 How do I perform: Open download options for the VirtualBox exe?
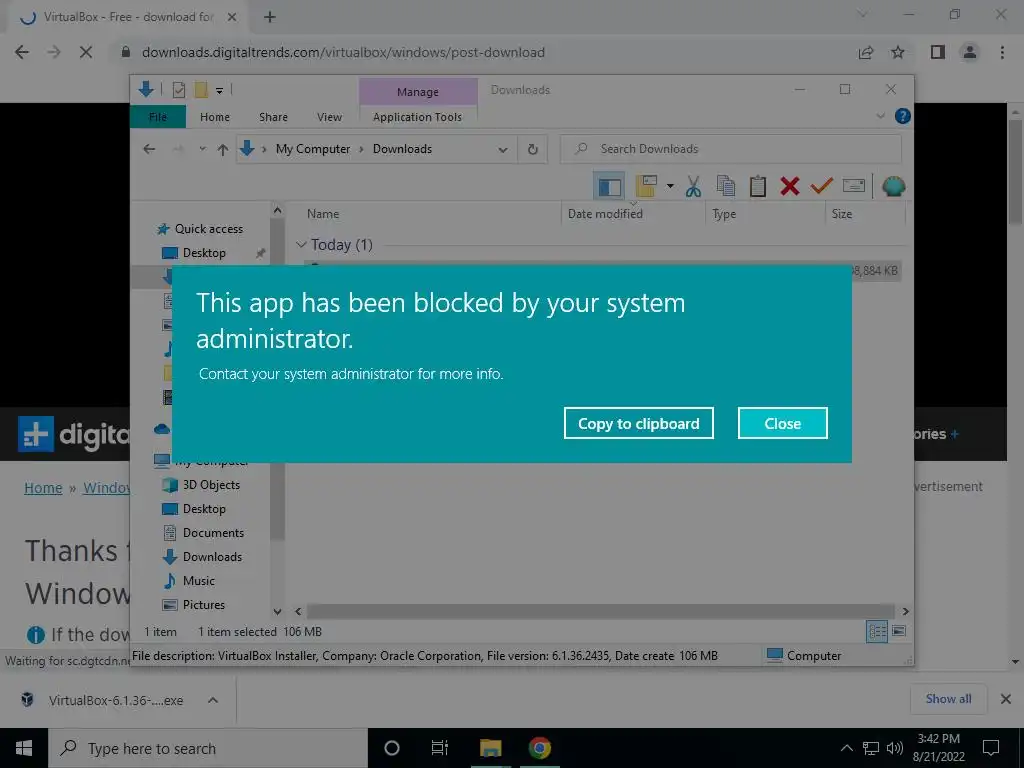[213, 700]
